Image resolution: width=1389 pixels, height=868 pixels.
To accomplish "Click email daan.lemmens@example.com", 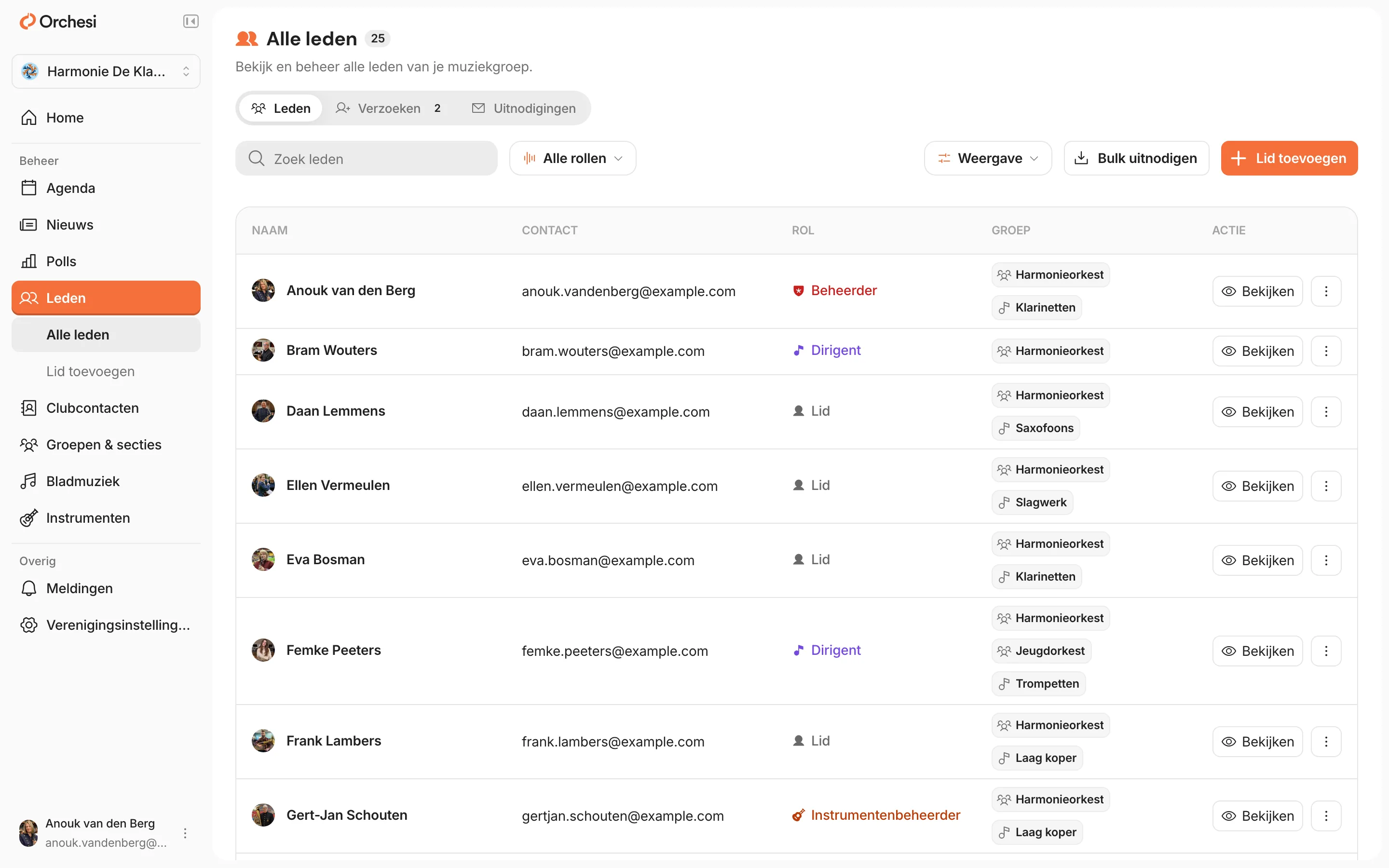I will click(x=615, y=412).
